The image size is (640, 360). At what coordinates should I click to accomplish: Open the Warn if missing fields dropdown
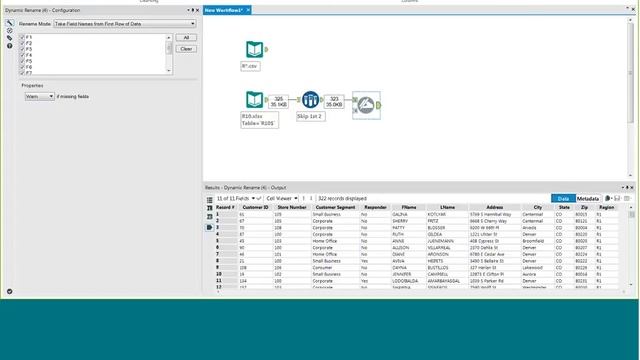(x=40, y=96)
